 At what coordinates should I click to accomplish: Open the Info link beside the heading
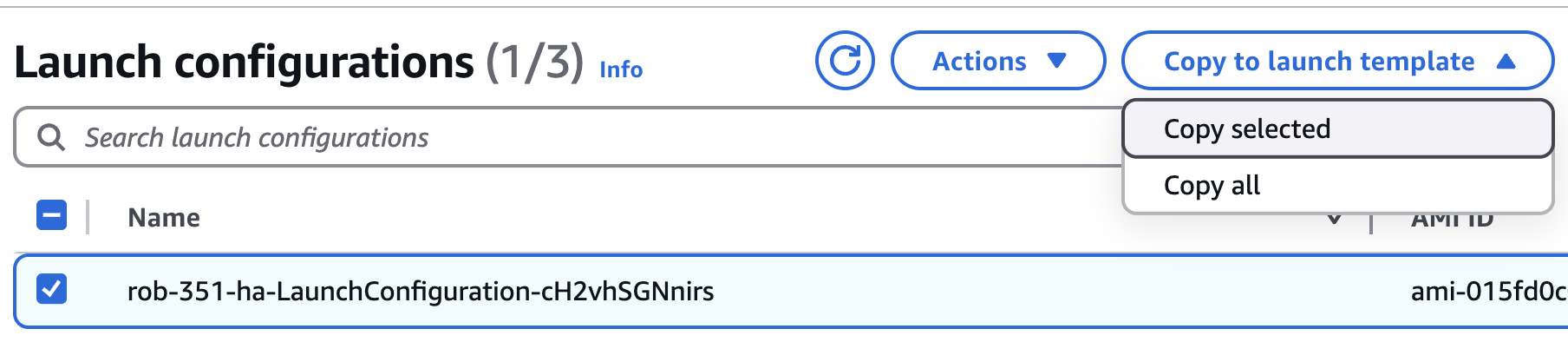click(x=621, y=69)
